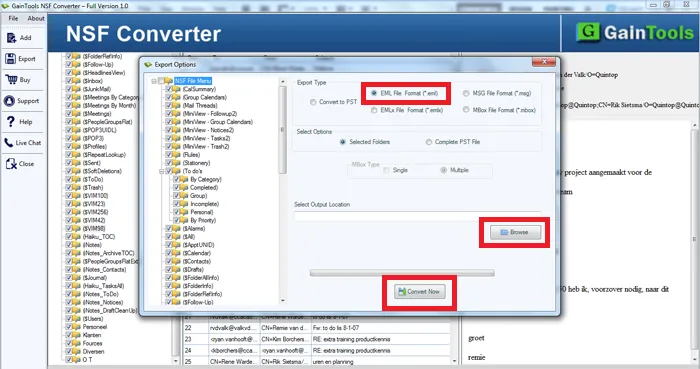Close the Export Options dialog
The image size is (700, 369).
[544, 62]
